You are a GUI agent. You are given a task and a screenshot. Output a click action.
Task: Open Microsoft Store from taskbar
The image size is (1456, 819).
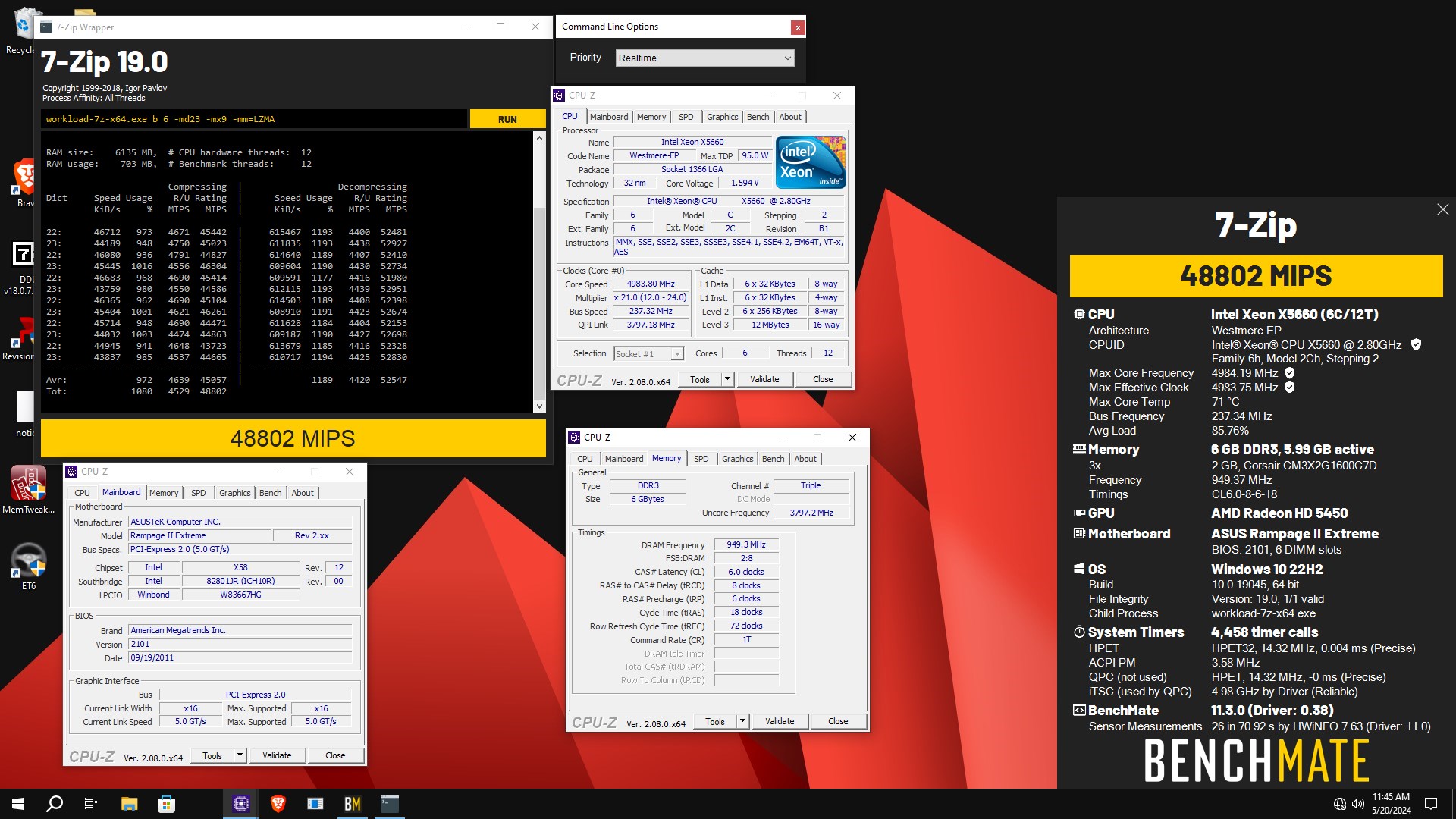click(x=166, y=804)
